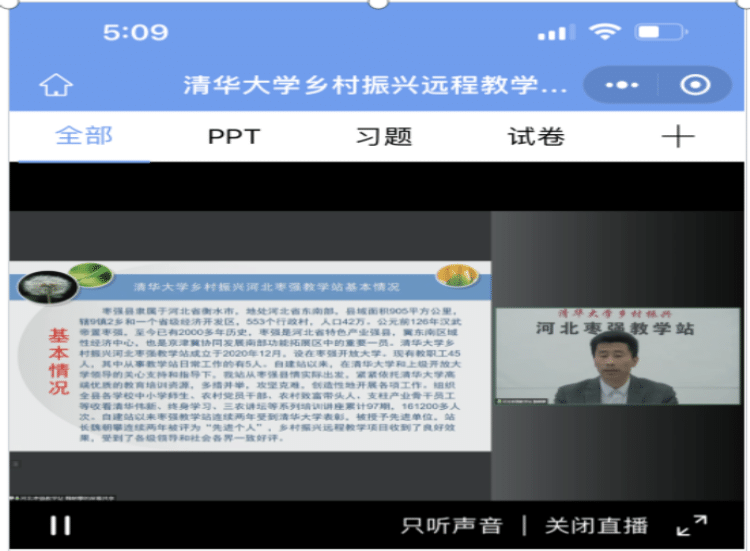Viewport: 750px width, 551px height.
Task: Enter fullscreen with the expand arrows icon
Action: pyautogui.click(x=692, y=525)
